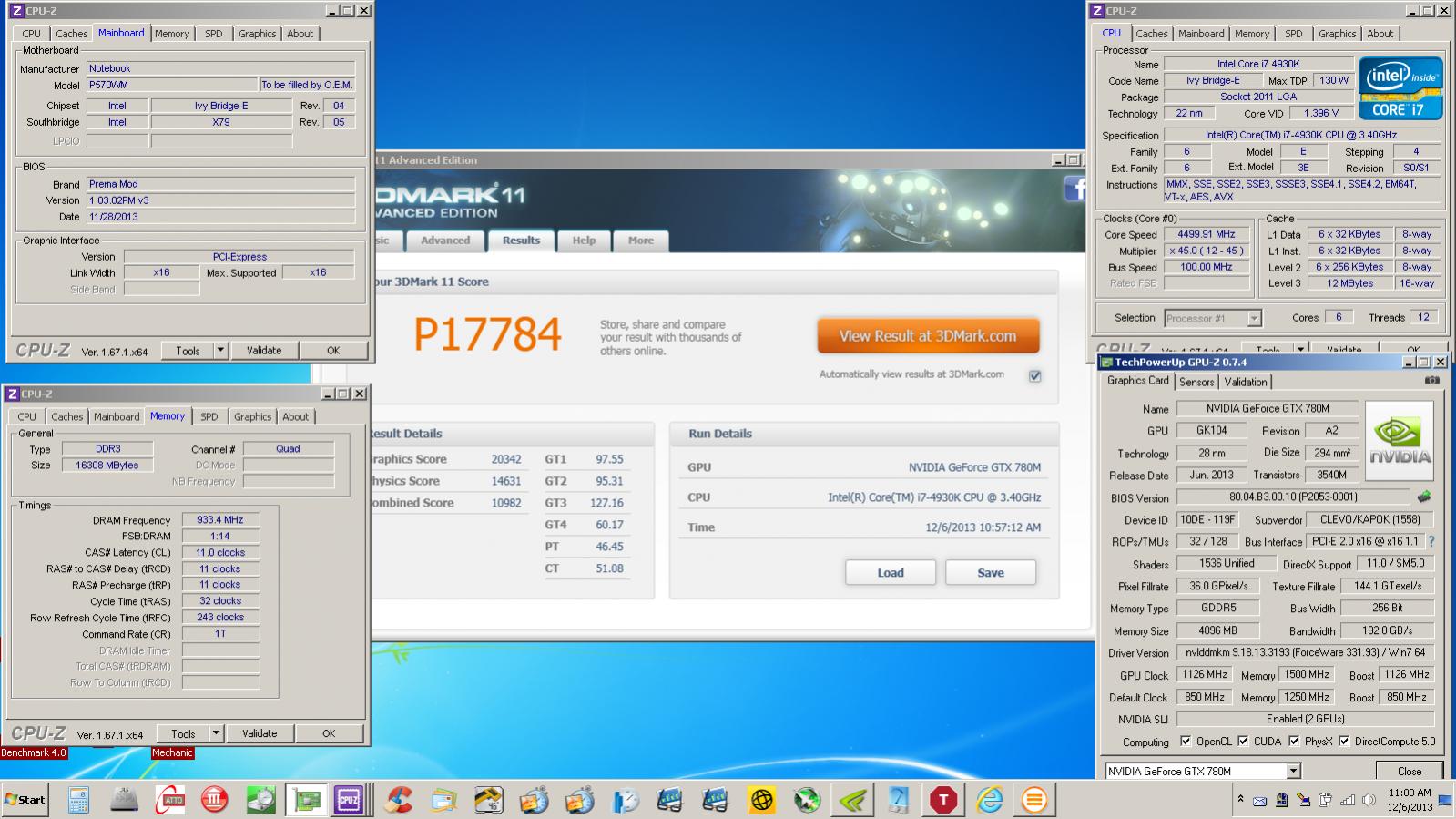Open the GPU selection dropdown in GPU-Z

(x=1293, y=771)
